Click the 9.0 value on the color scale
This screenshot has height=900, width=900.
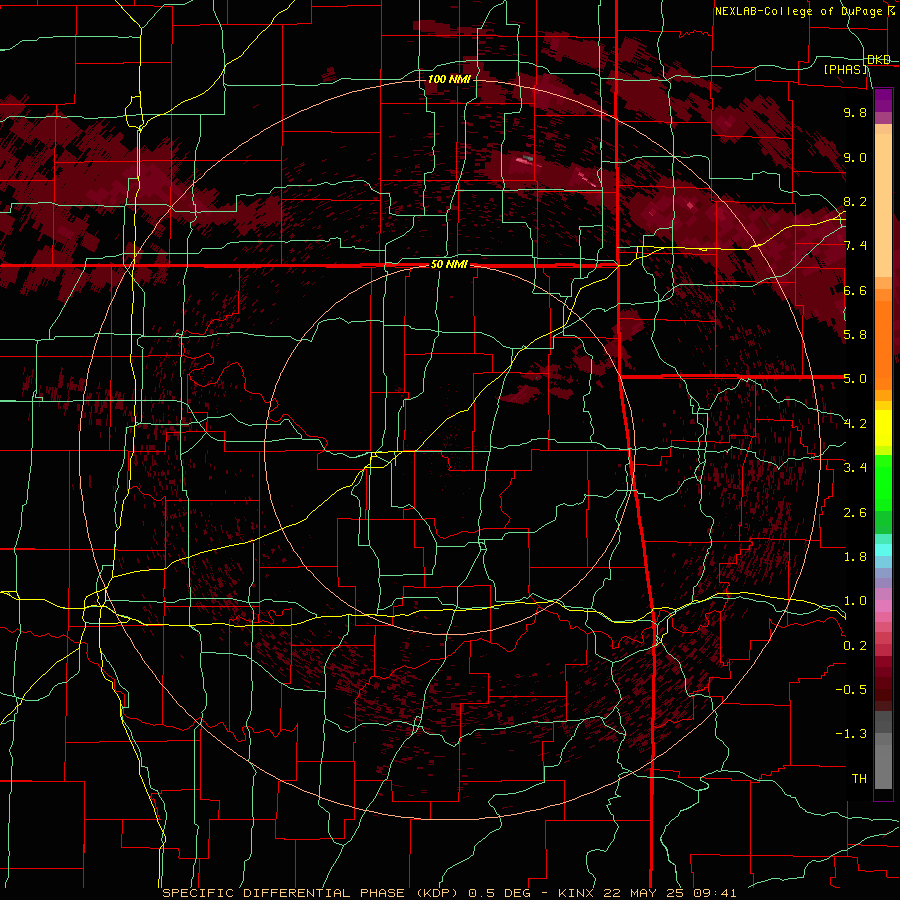pos(855,157)
